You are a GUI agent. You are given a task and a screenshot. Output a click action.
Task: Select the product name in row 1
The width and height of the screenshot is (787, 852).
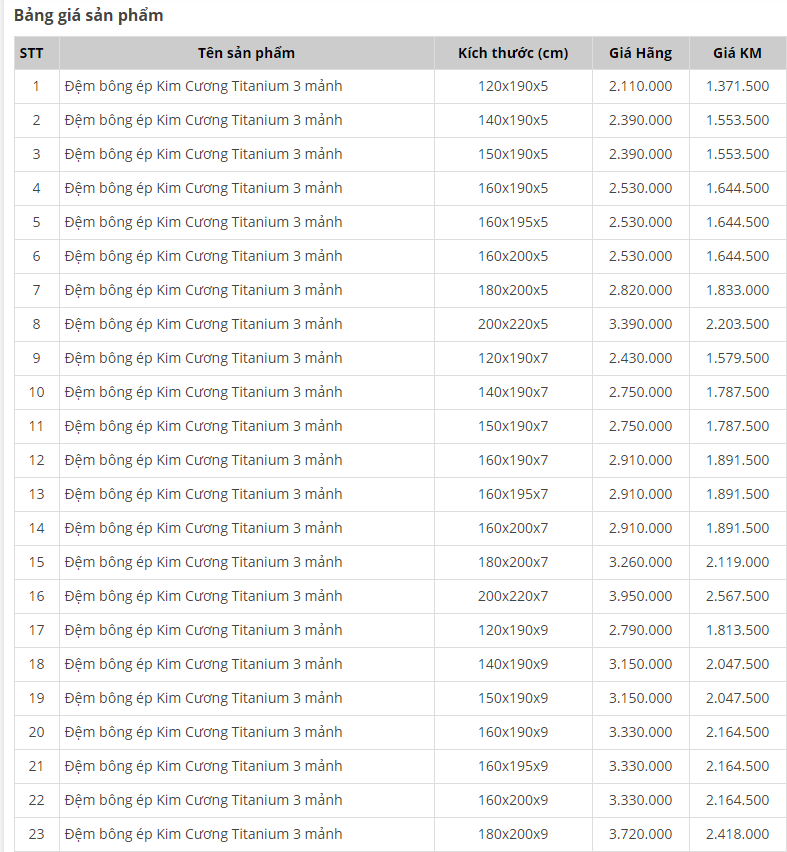point(204,86)
